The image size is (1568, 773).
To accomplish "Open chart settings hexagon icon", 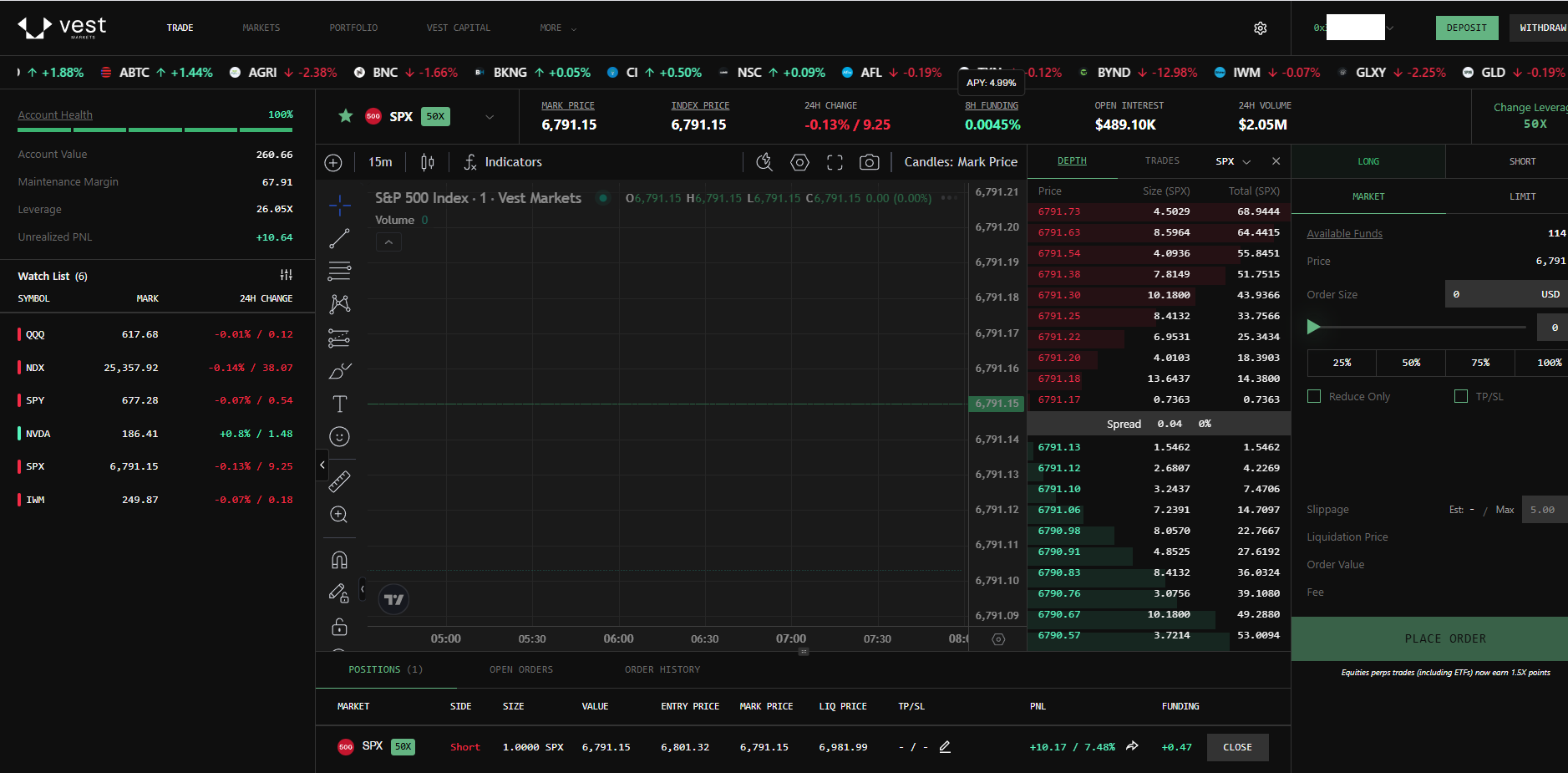I will (799, 162).
